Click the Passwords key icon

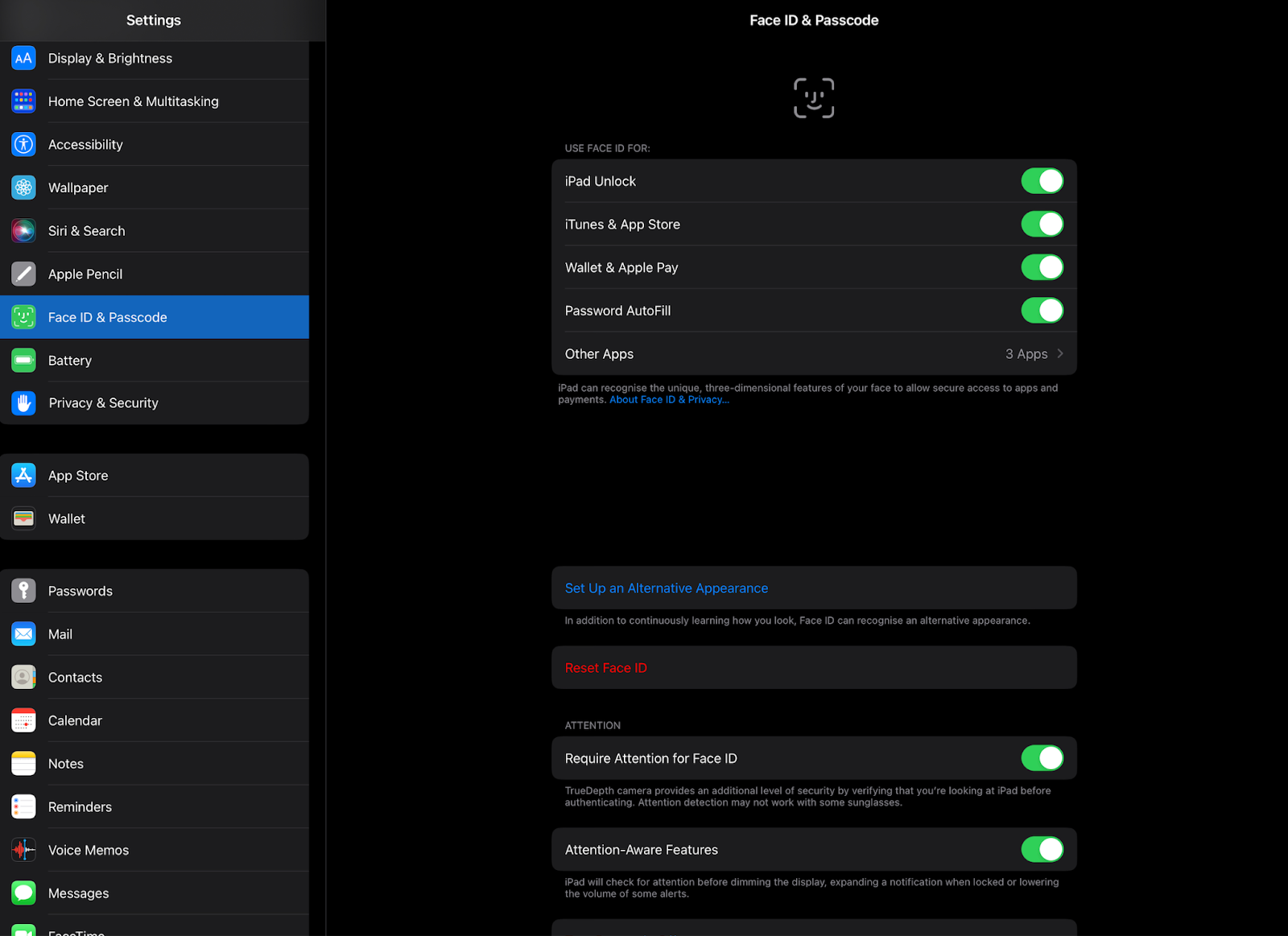coord(23,591)
